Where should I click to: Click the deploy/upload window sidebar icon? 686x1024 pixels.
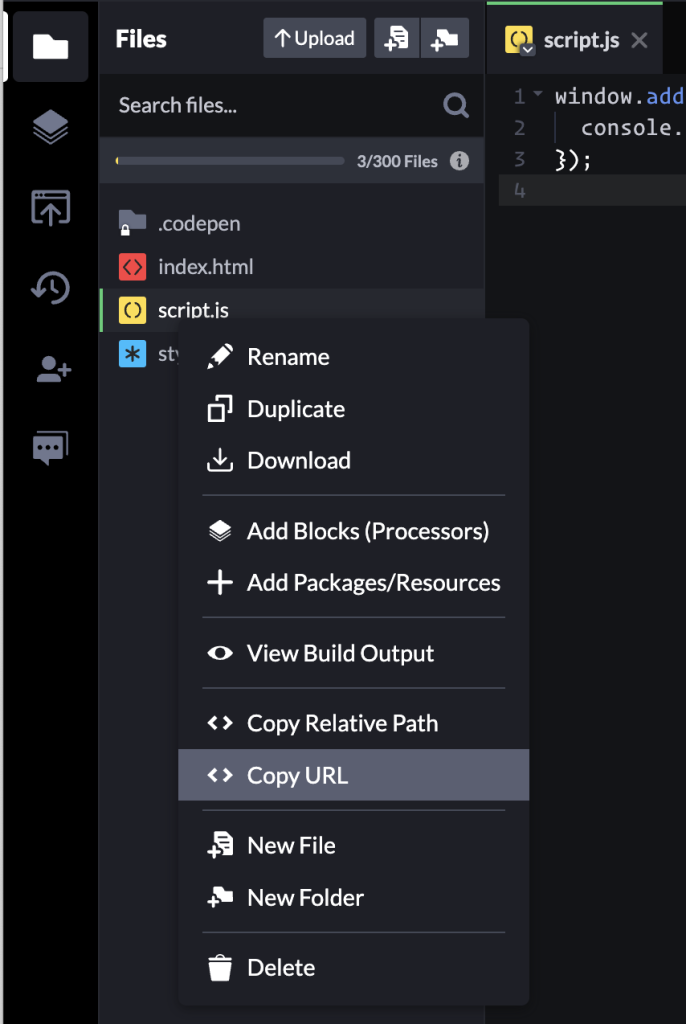coord(50,207)
